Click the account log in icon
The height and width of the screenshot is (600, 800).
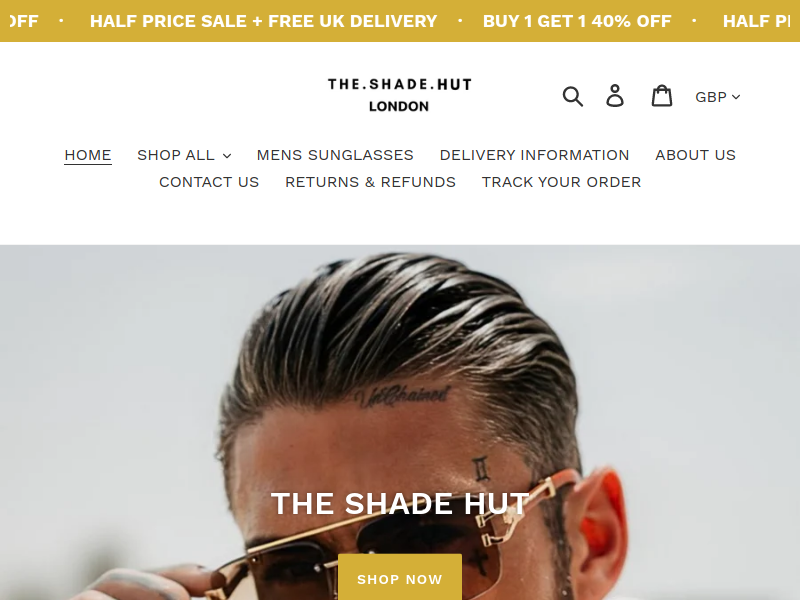click(615, 96)
